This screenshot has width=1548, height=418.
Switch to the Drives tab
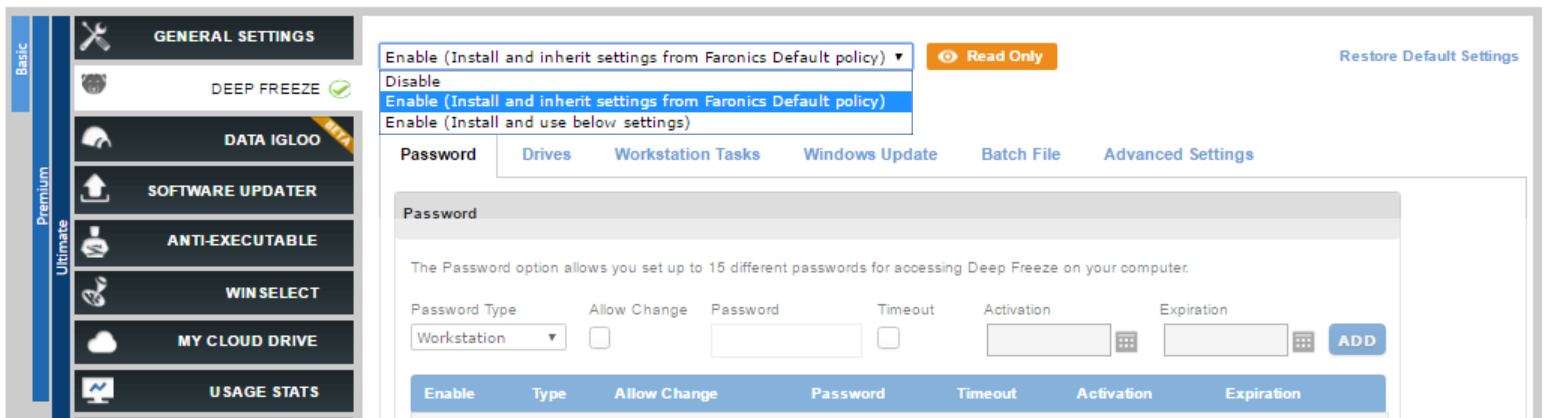coord(546,154)
